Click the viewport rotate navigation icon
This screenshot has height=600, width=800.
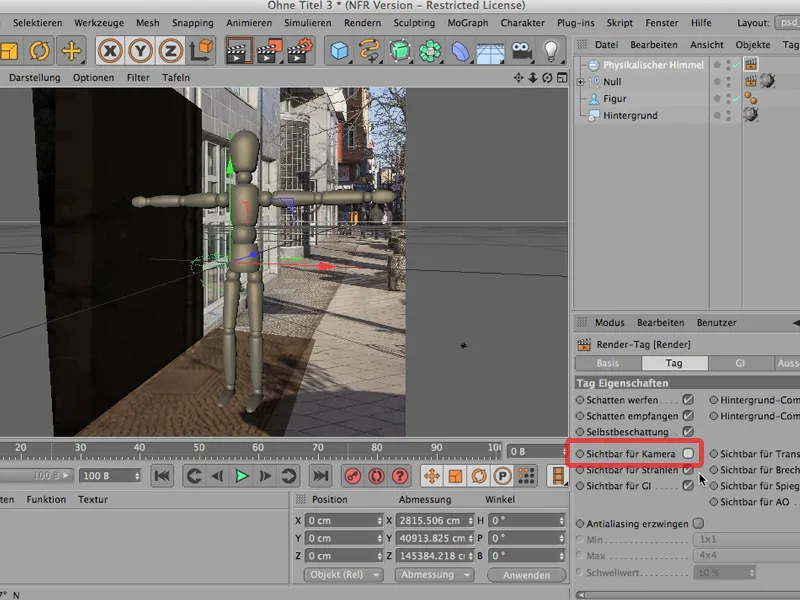click(547, 78)
